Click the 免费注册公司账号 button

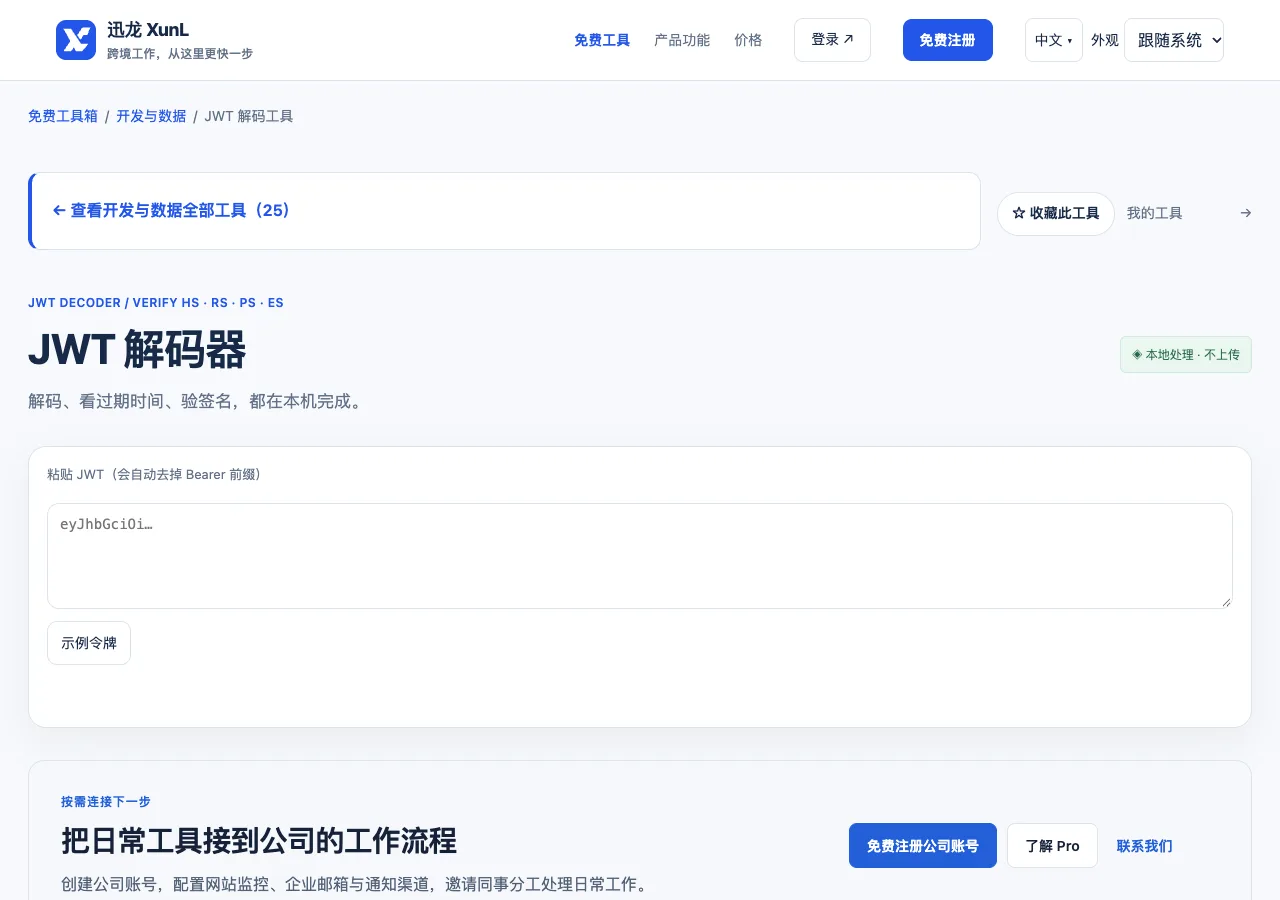[x=923, y=846]
